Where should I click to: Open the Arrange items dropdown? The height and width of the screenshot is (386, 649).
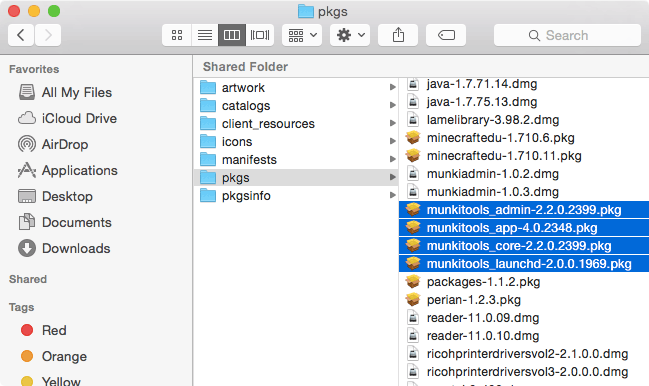click(302, 35)
